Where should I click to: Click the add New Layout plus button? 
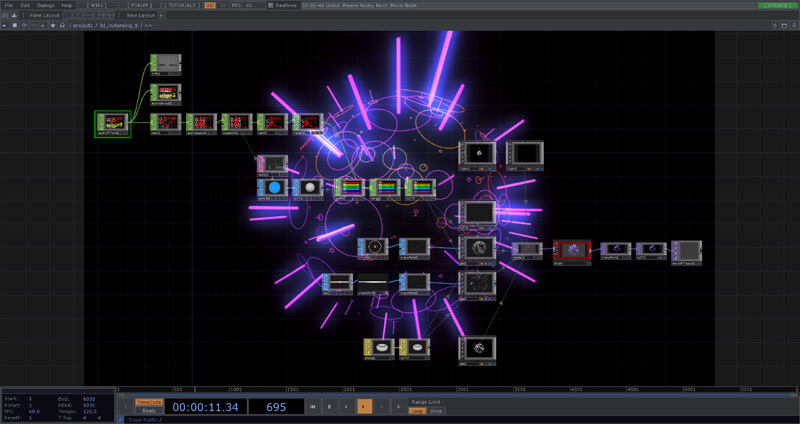click(161, 15)
